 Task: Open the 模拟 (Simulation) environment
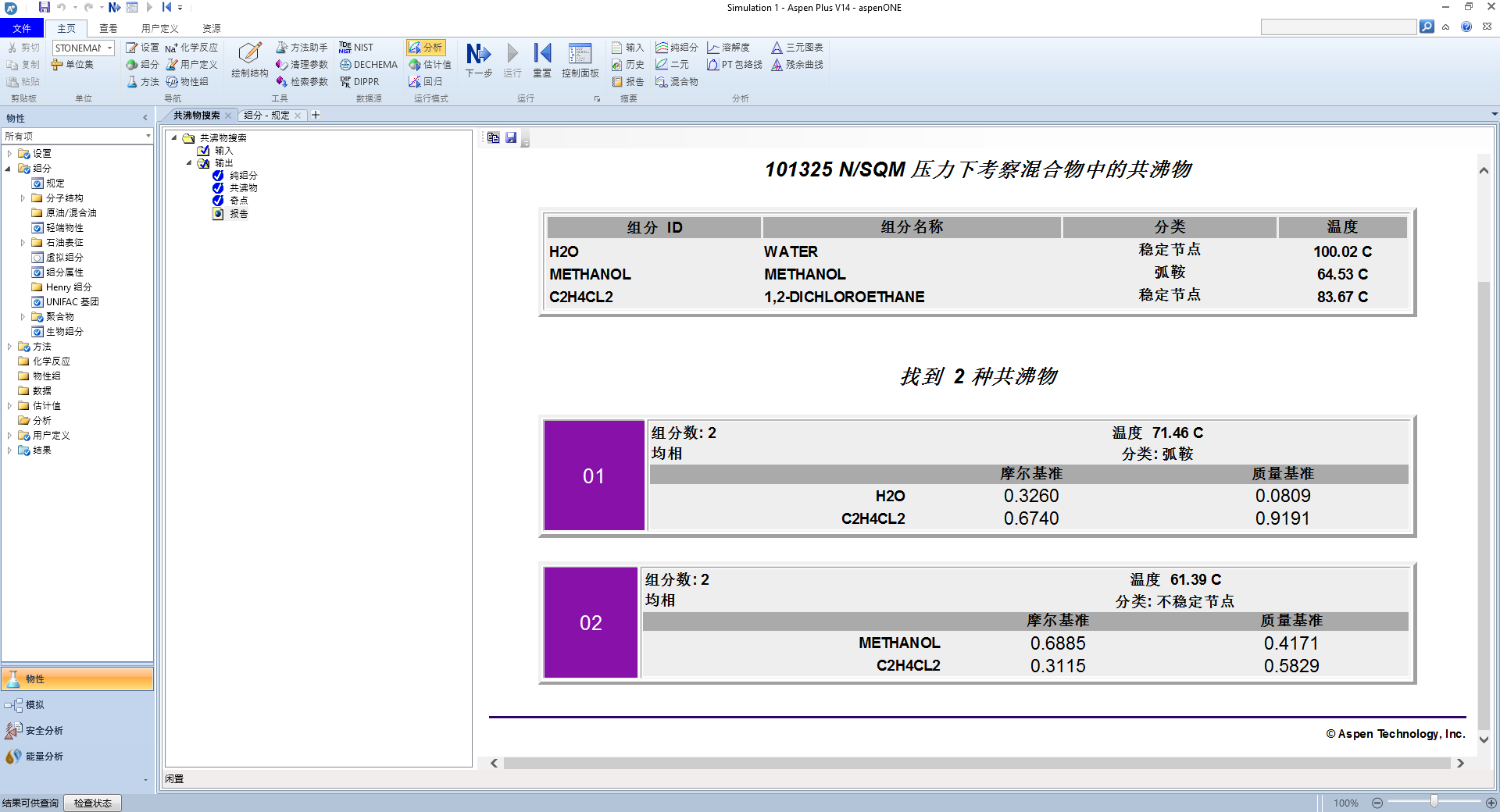77,705
